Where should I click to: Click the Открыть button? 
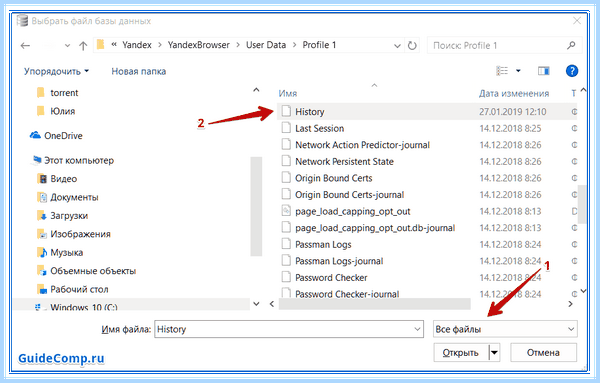coord(461,352)
